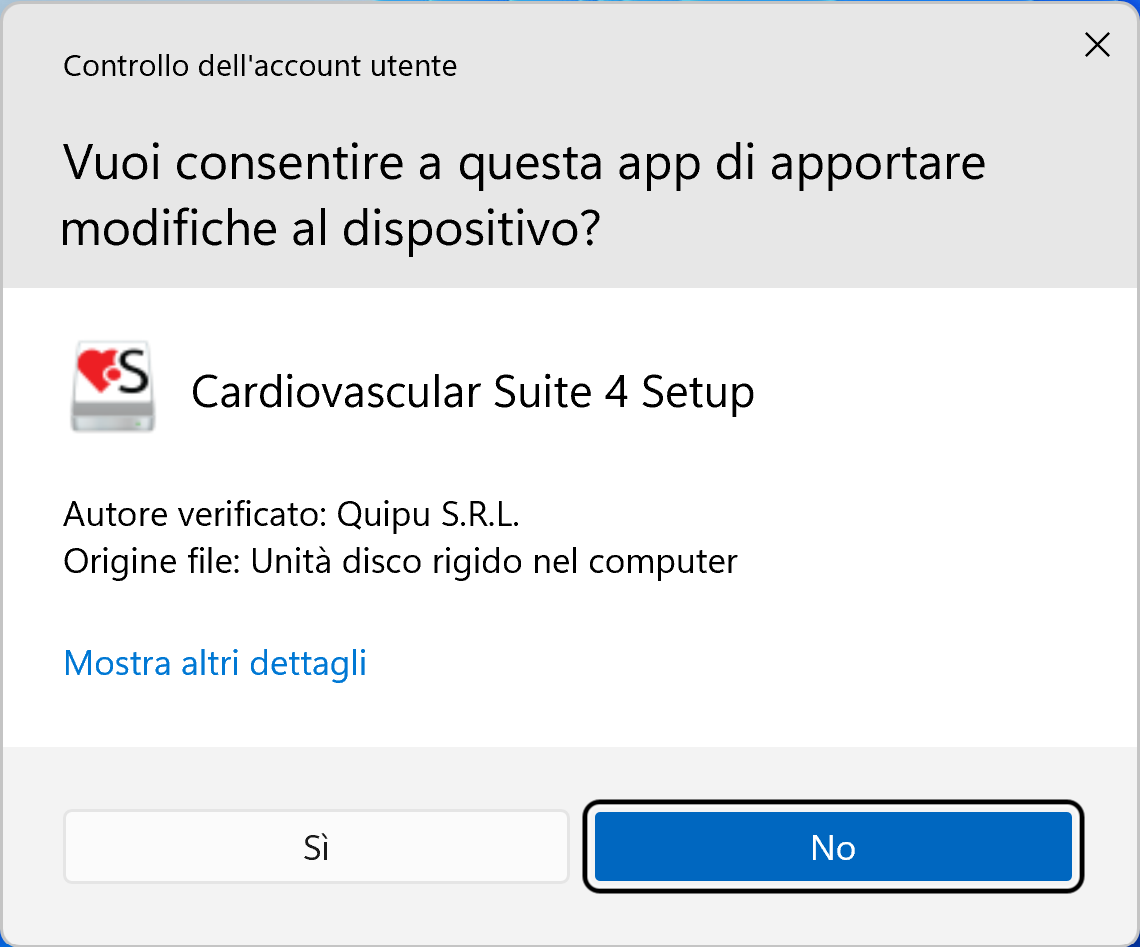
Task: Click the Cardiovascular Suite installer icon
Action: click(x=112, y=389)
